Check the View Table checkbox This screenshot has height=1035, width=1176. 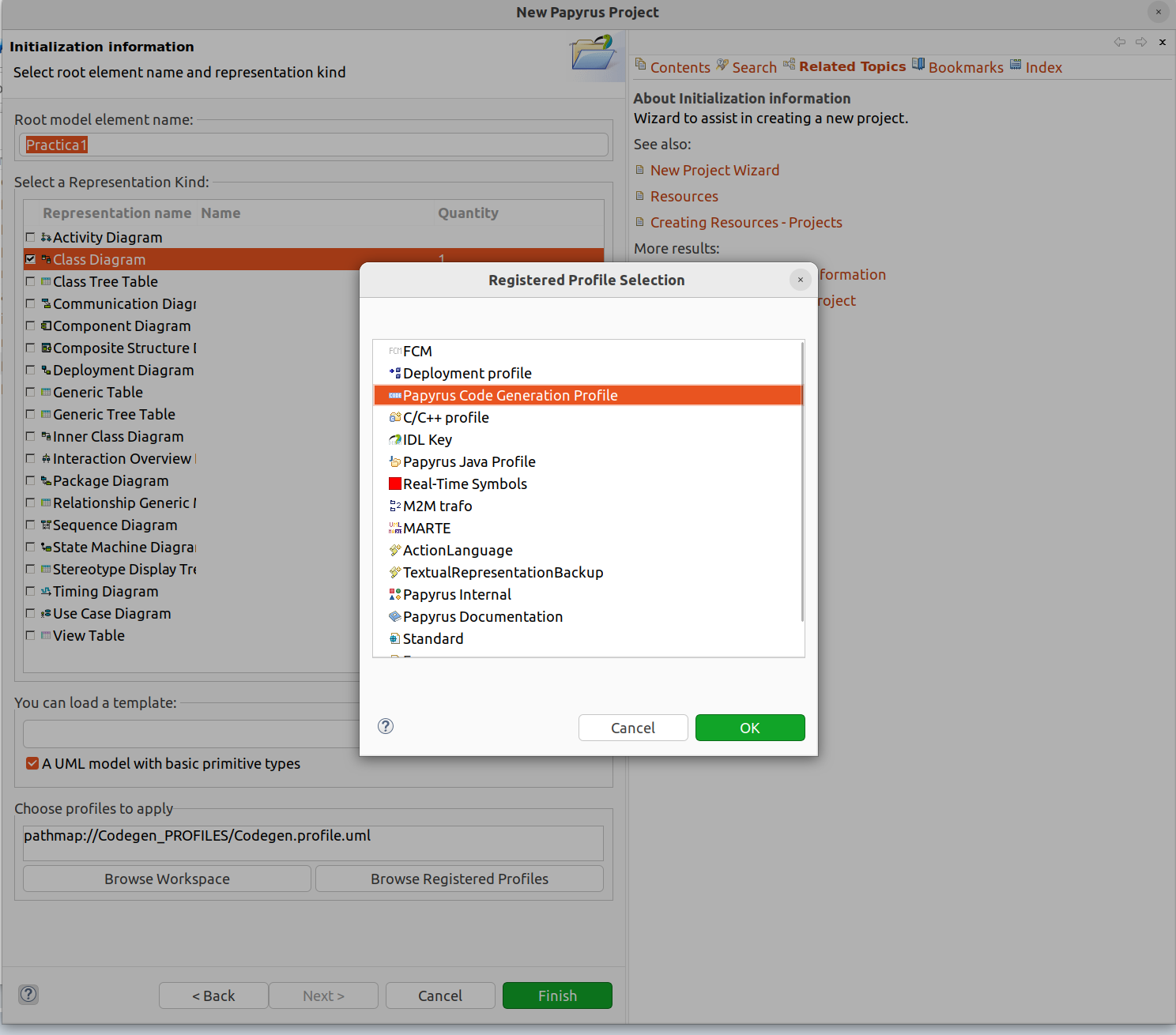point(30,635)
